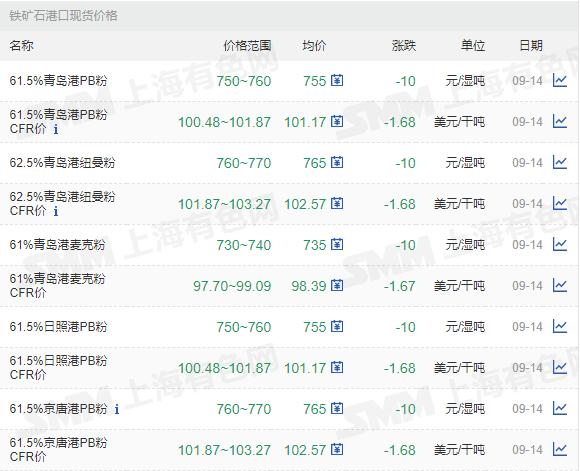The image size is (580, 471).
Task: Open price calendar for 61.5%青岛港PB粉 CFR价 row
Action: [337, 121]
